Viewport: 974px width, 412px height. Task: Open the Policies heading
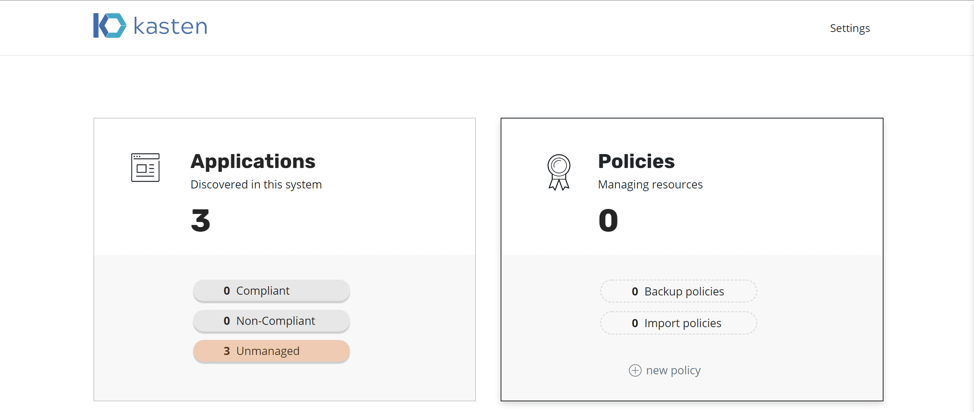coord(636,161)
